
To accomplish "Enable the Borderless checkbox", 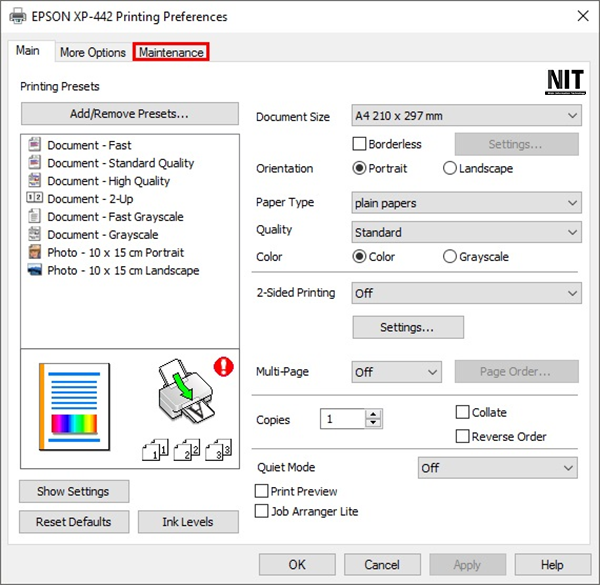I will click(359, 144).
